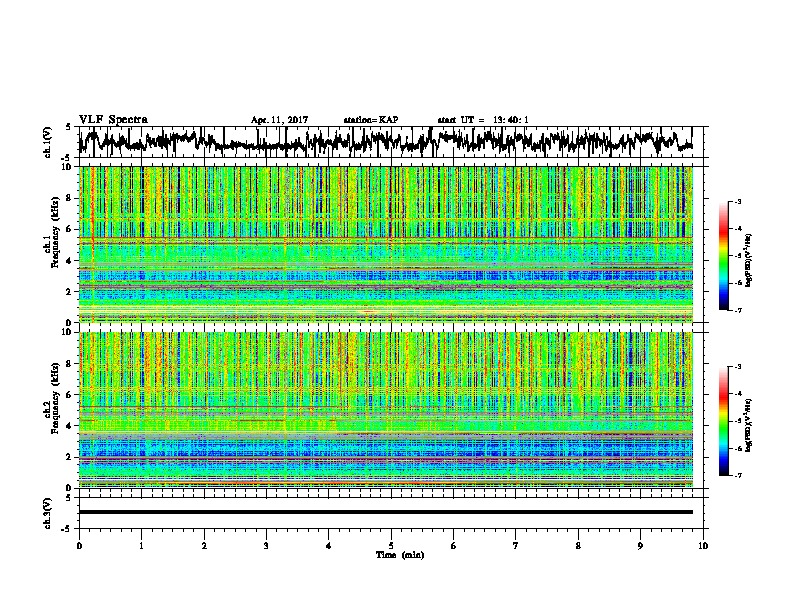Screen dimensions: 792x612
Task: Click the ch.1(V) axis label
Action: pos(47,142)
